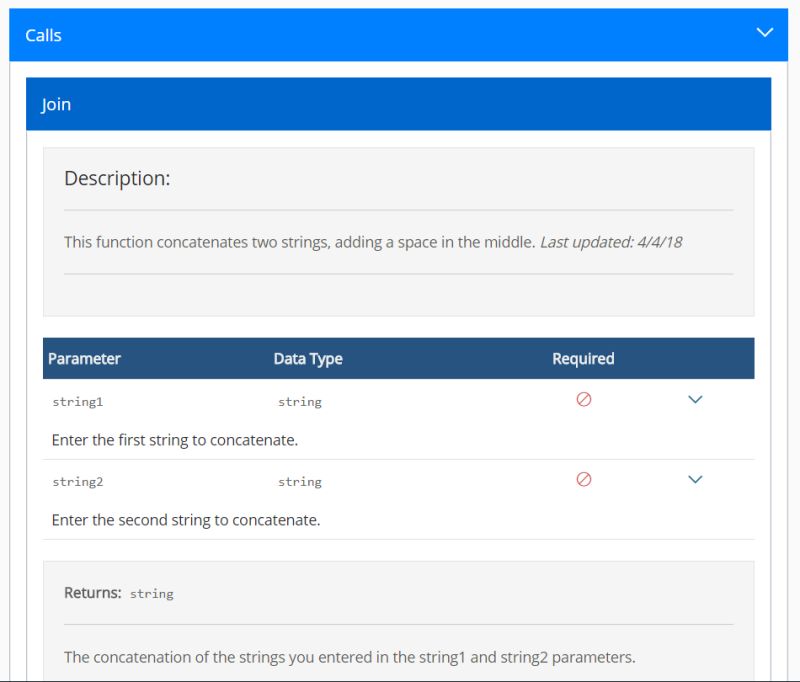800x682 pixels.
Task: Click the Last updated date text
Action: (x=611, y=242)
